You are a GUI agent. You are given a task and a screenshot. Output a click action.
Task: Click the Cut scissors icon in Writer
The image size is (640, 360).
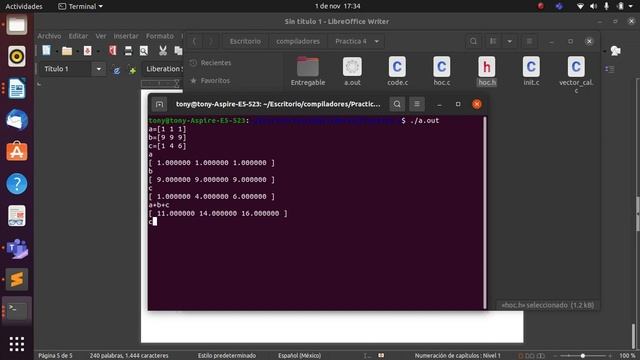point(163,51)
